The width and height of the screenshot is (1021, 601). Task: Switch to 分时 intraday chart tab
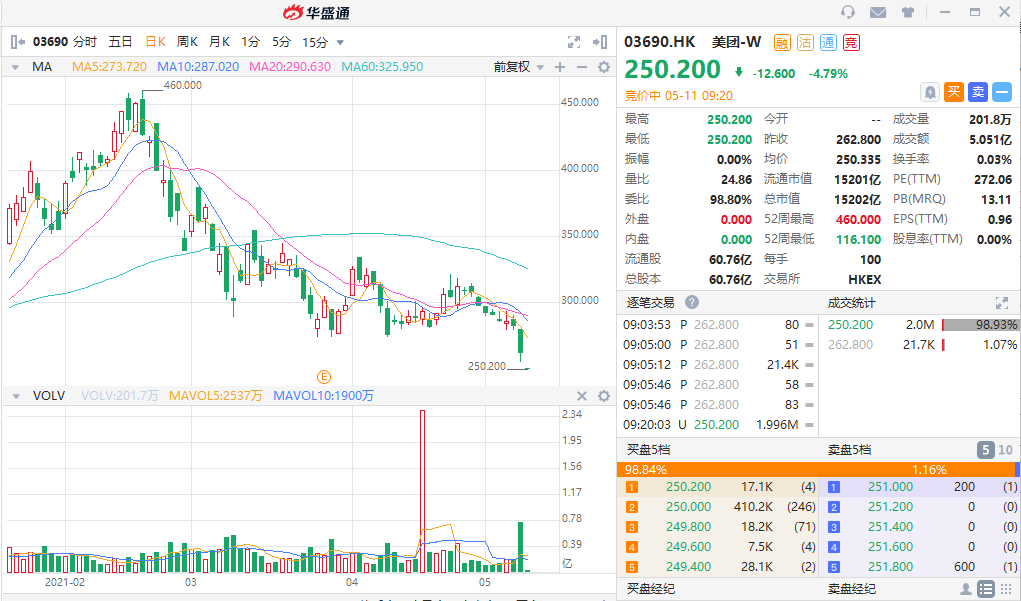click(85, 42)
